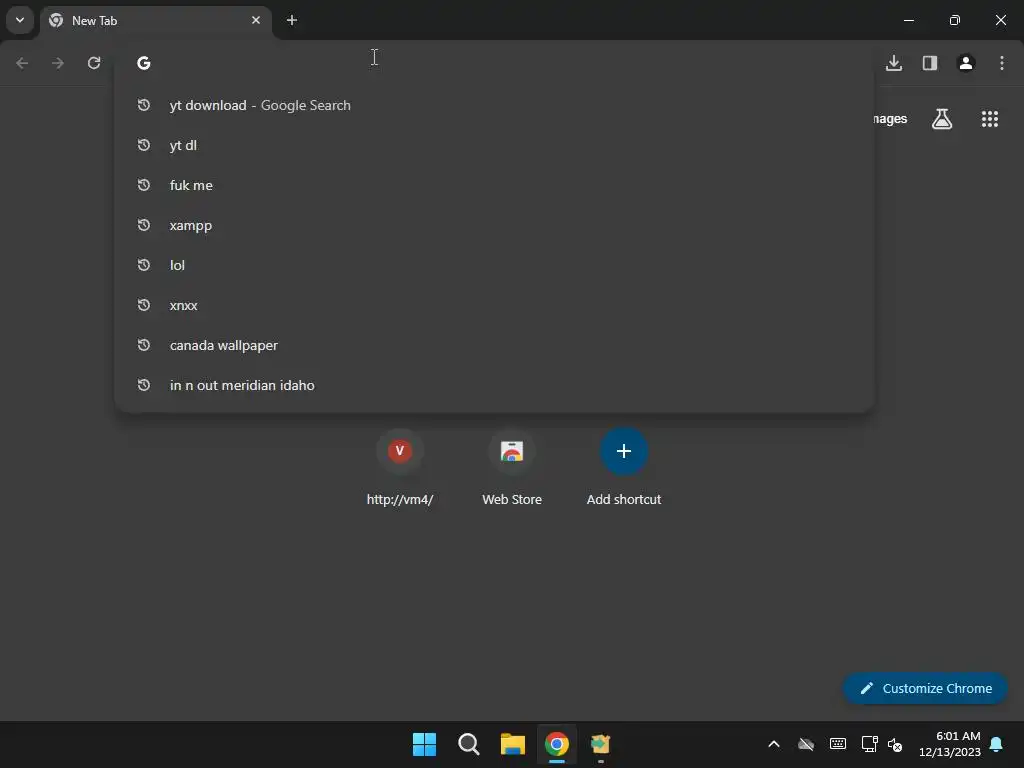Go back with the back arrow
Viewport: 1024px width, 768px height.
22,63
